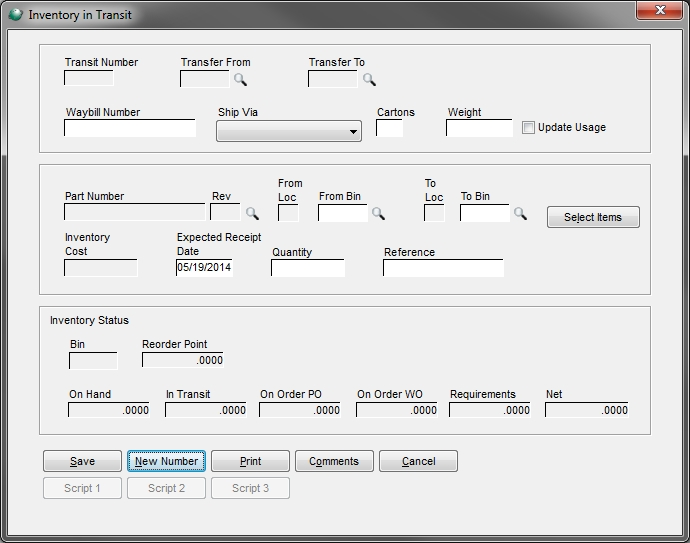Image resolution: width=690 pixels, height=543 pixels.
Task: Click the Script 3 button
Action: (250, 488)
